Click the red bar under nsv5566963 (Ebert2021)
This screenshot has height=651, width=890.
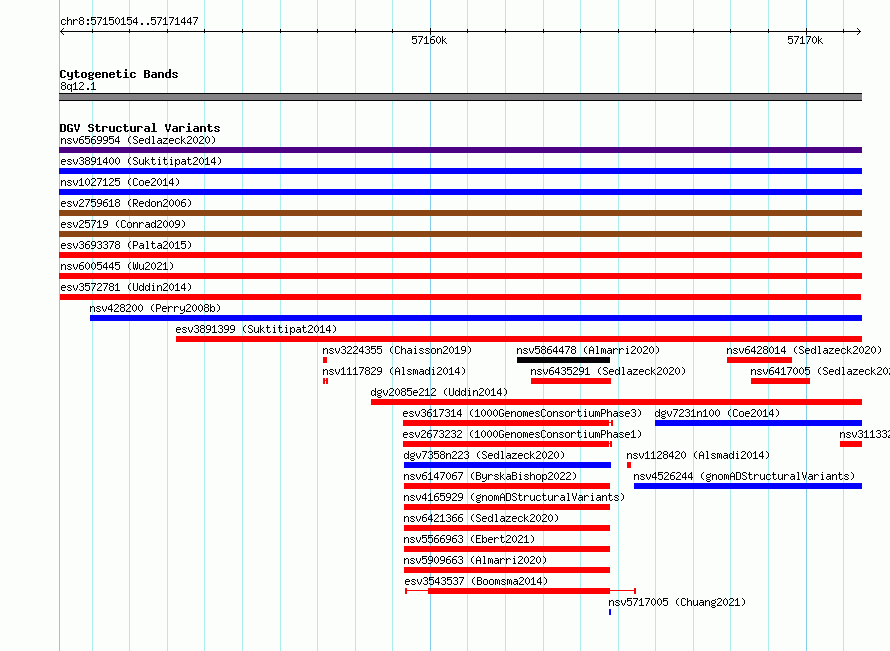coord(507,549)
